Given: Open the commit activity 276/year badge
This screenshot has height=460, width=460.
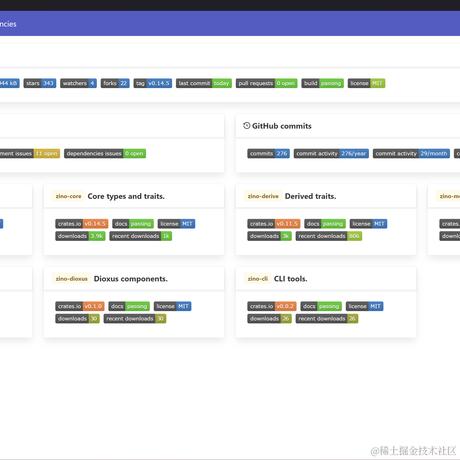Looking at the screenshot, I should point(331,154).
